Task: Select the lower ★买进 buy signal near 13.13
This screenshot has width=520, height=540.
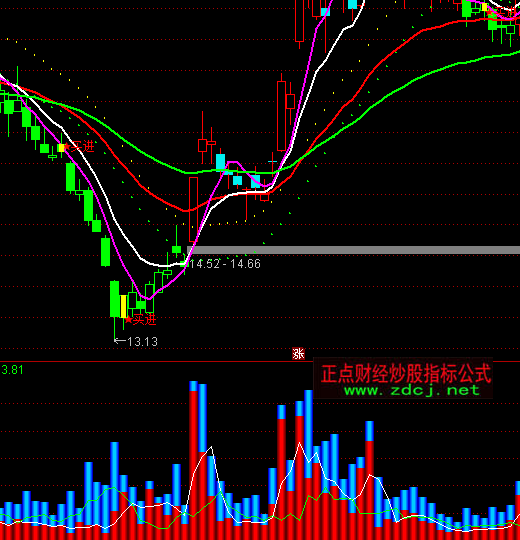Action: [x=141, y=320]
